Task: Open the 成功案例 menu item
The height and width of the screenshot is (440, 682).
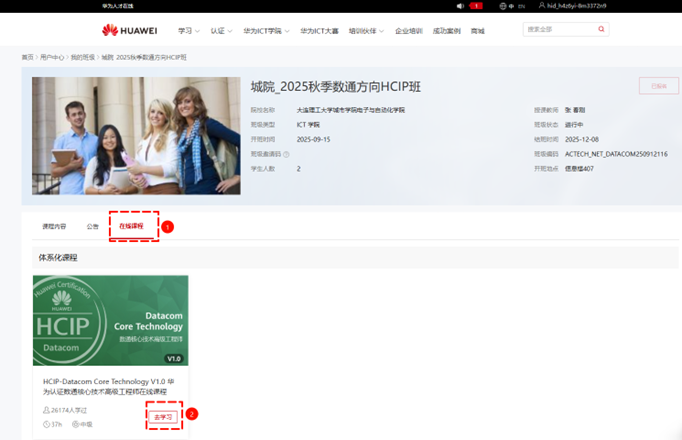Action: tap(447, 31)
